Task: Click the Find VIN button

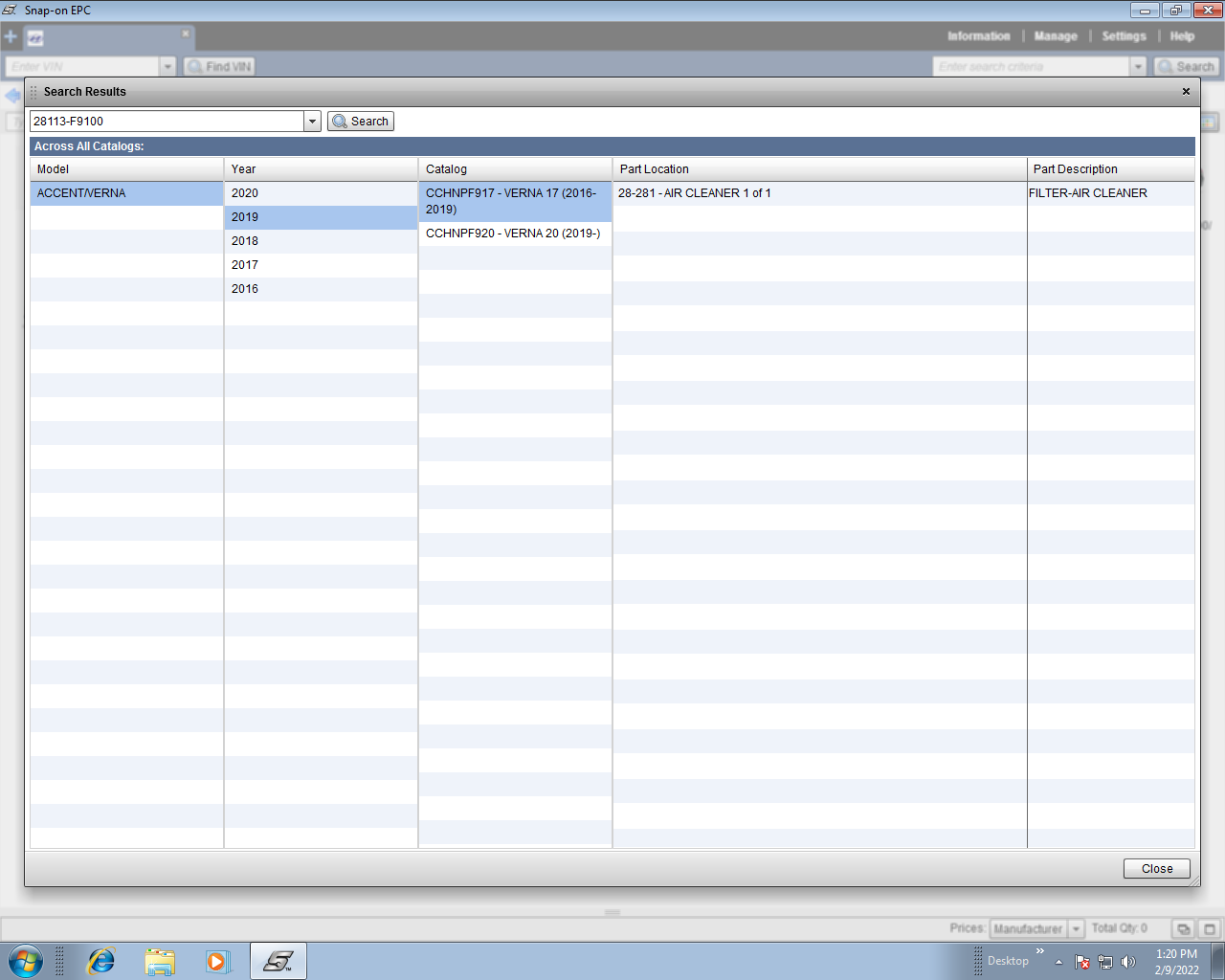Action: coord(219,66)
